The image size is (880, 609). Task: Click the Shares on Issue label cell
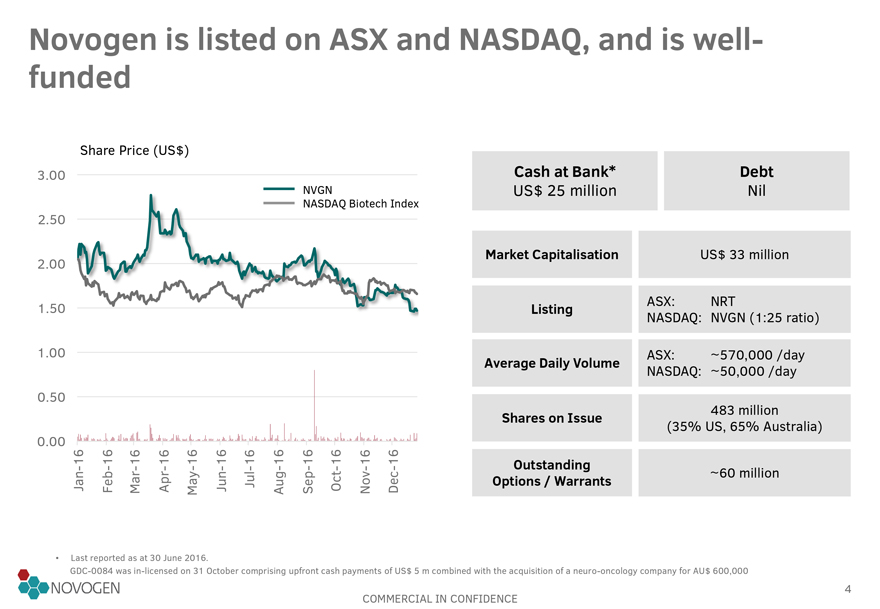tap(552, 417)
